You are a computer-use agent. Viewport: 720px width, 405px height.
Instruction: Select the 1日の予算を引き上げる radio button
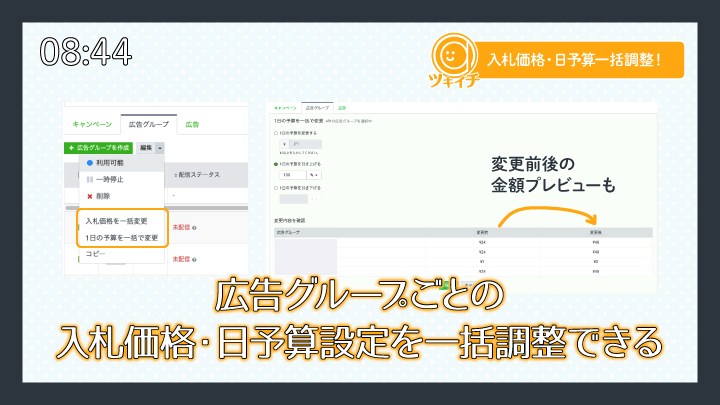276,164
